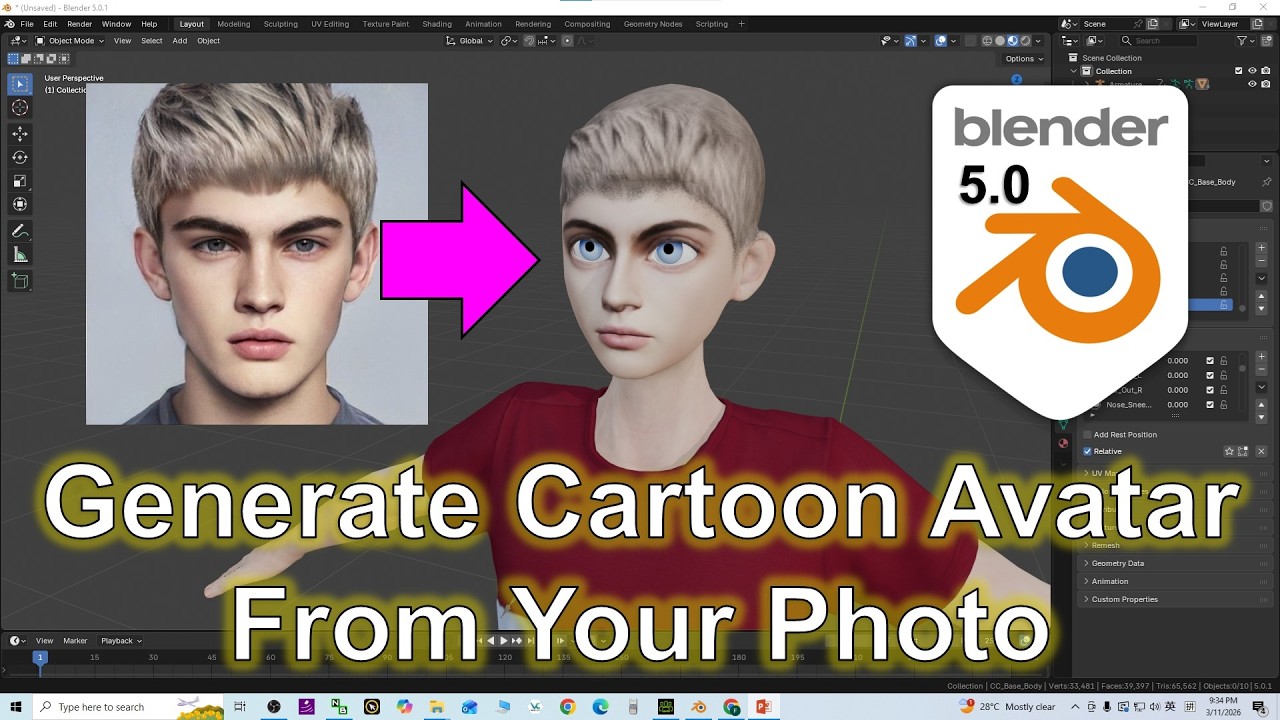Switch to wireframe viewport shading
Screen dimensions: 1280x720
988,41
